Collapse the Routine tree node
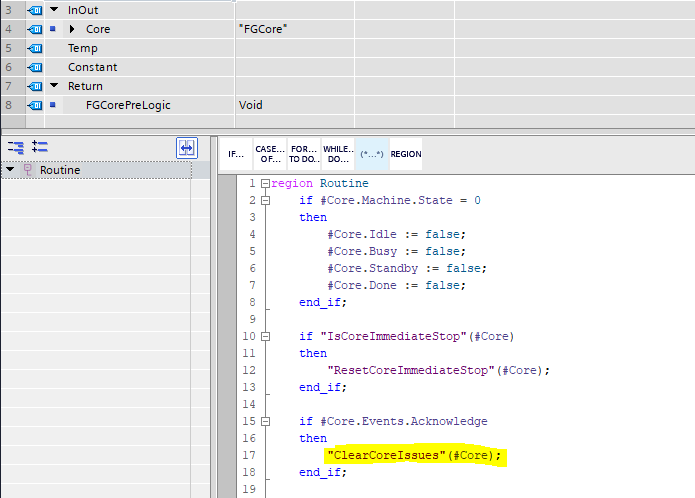 pos(10,170)
